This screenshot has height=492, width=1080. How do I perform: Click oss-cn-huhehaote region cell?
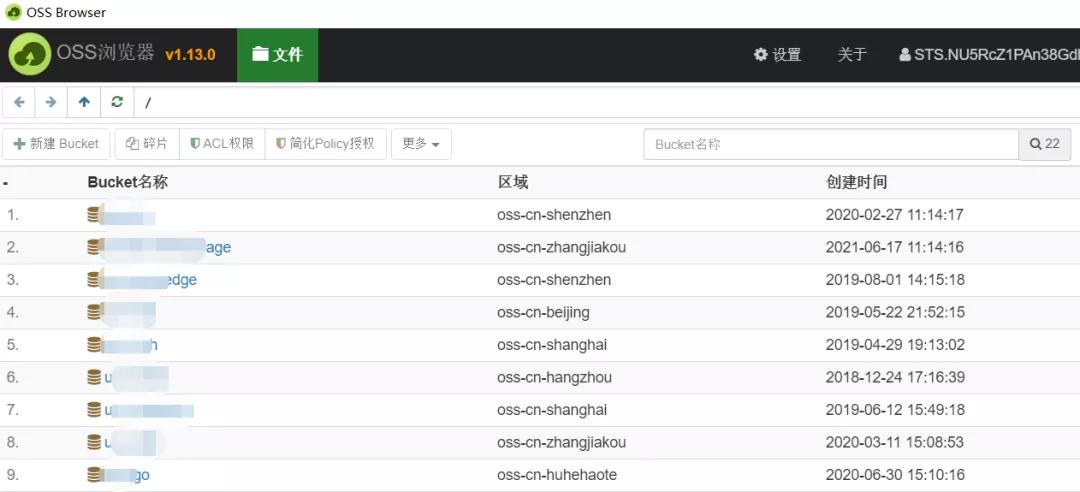(557, 475)
